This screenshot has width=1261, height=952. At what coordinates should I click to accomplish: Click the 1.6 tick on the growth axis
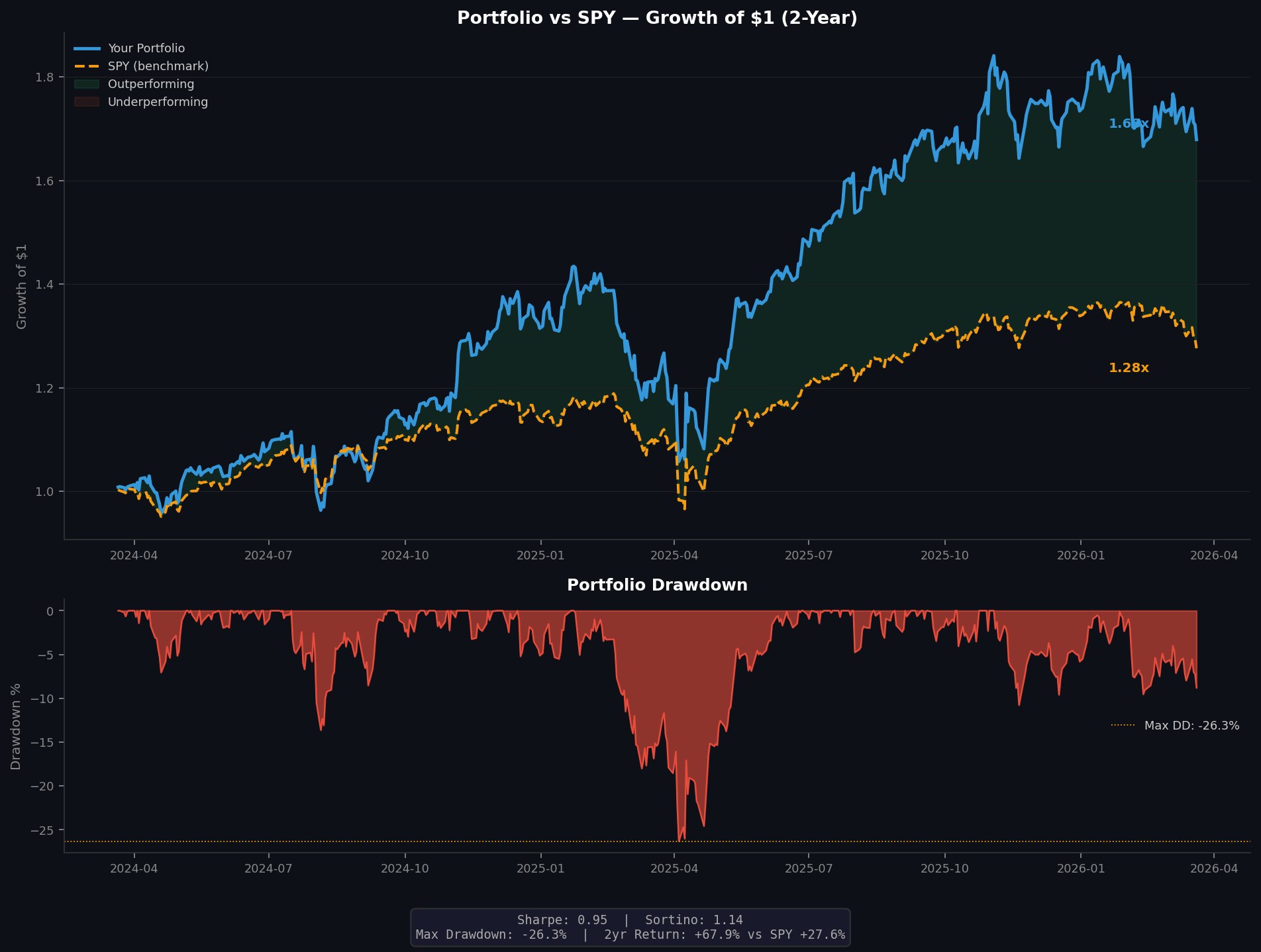44,181
